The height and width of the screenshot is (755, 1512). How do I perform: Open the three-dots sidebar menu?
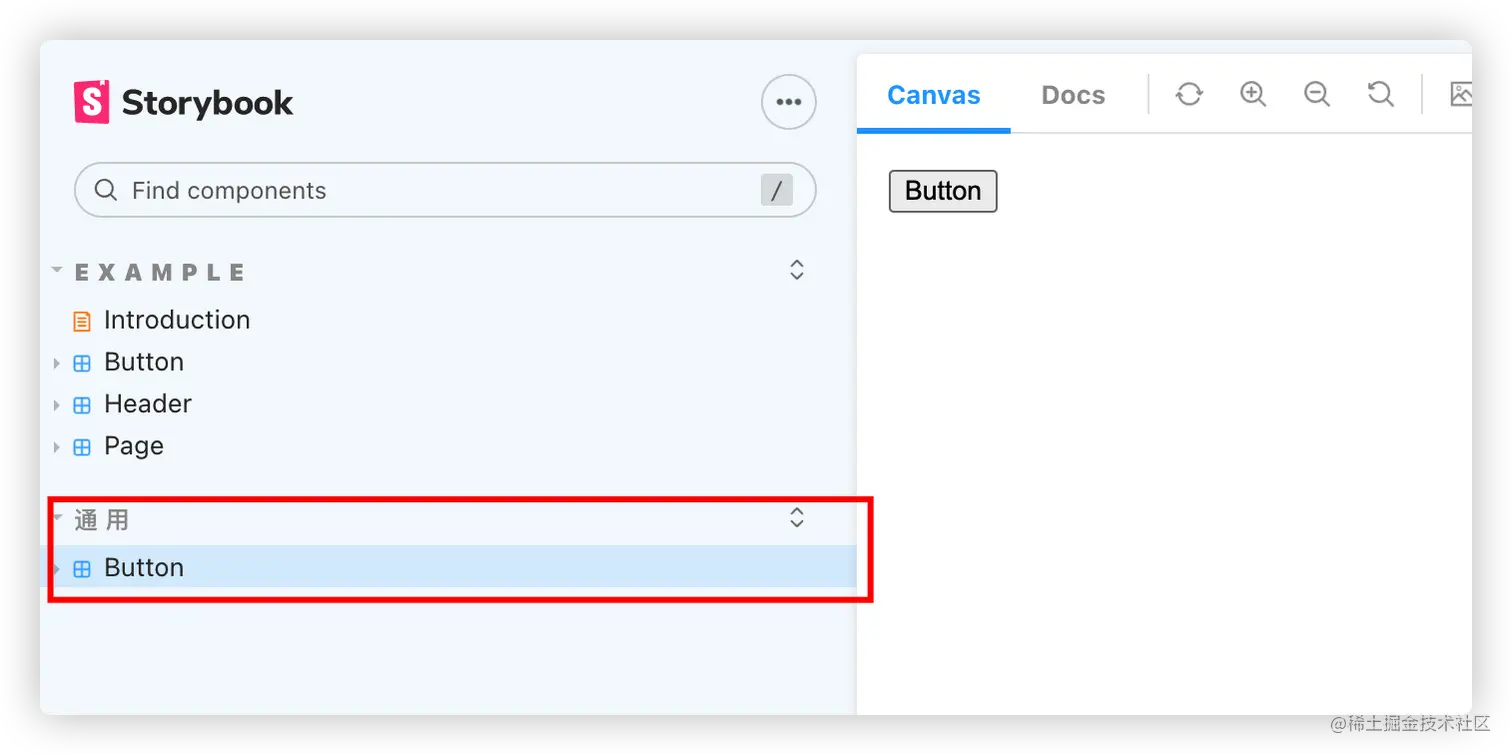789,102
